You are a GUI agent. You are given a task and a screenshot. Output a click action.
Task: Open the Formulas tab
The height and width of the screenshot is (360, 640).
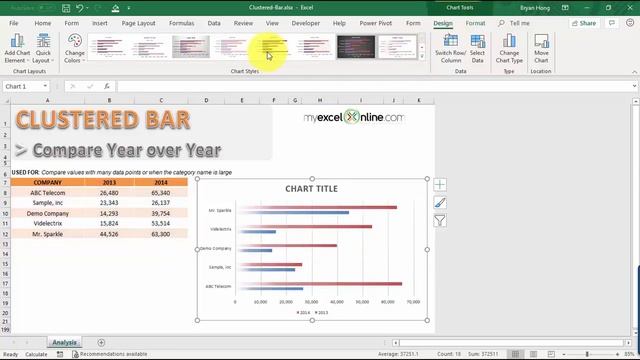tap(182, 23)
